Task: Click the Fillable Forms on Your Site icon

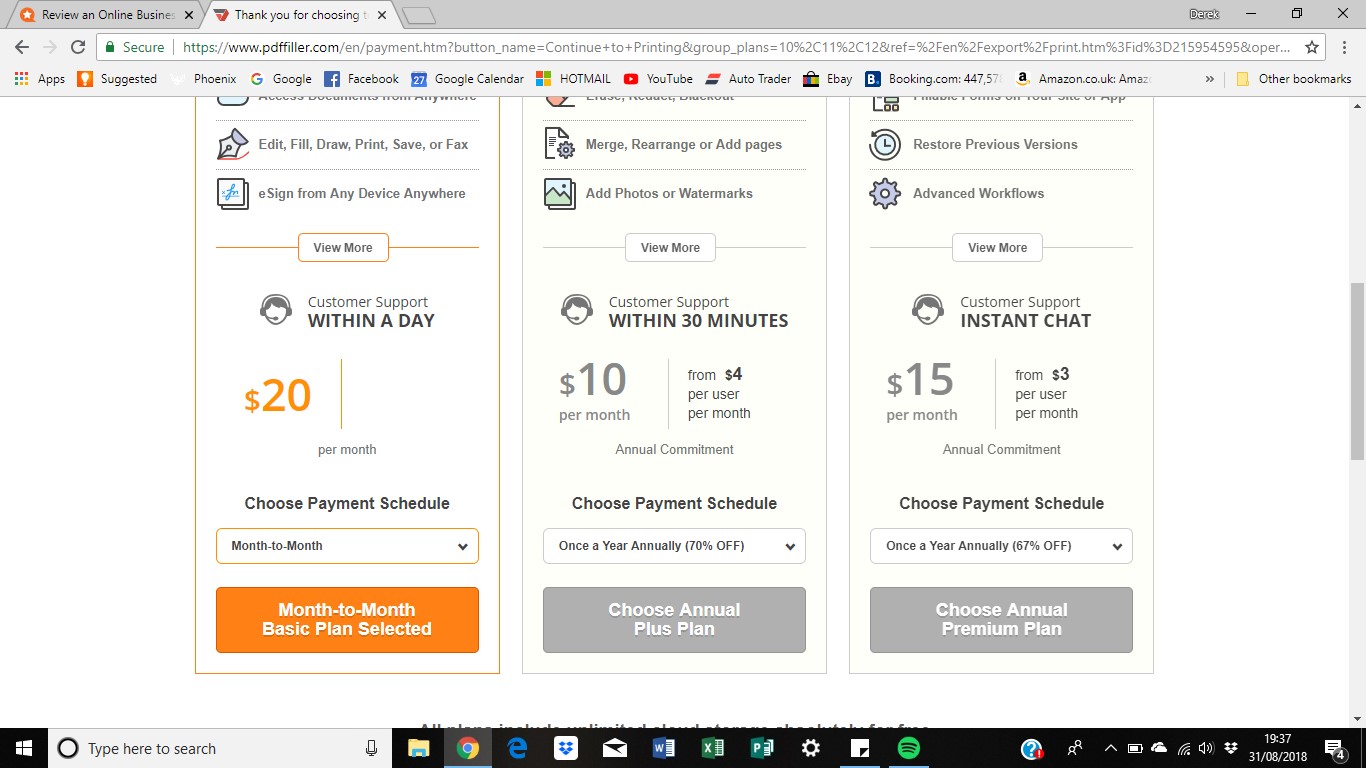Action: point(884,99)
